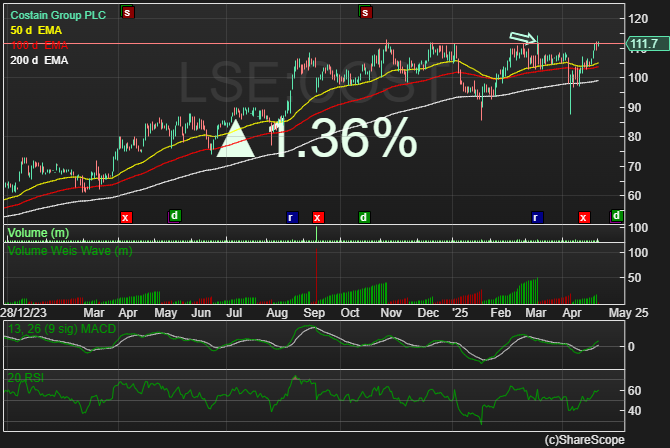Click the Volume Weis Wave (m) label
670x448 pixels.
point(70,251)
